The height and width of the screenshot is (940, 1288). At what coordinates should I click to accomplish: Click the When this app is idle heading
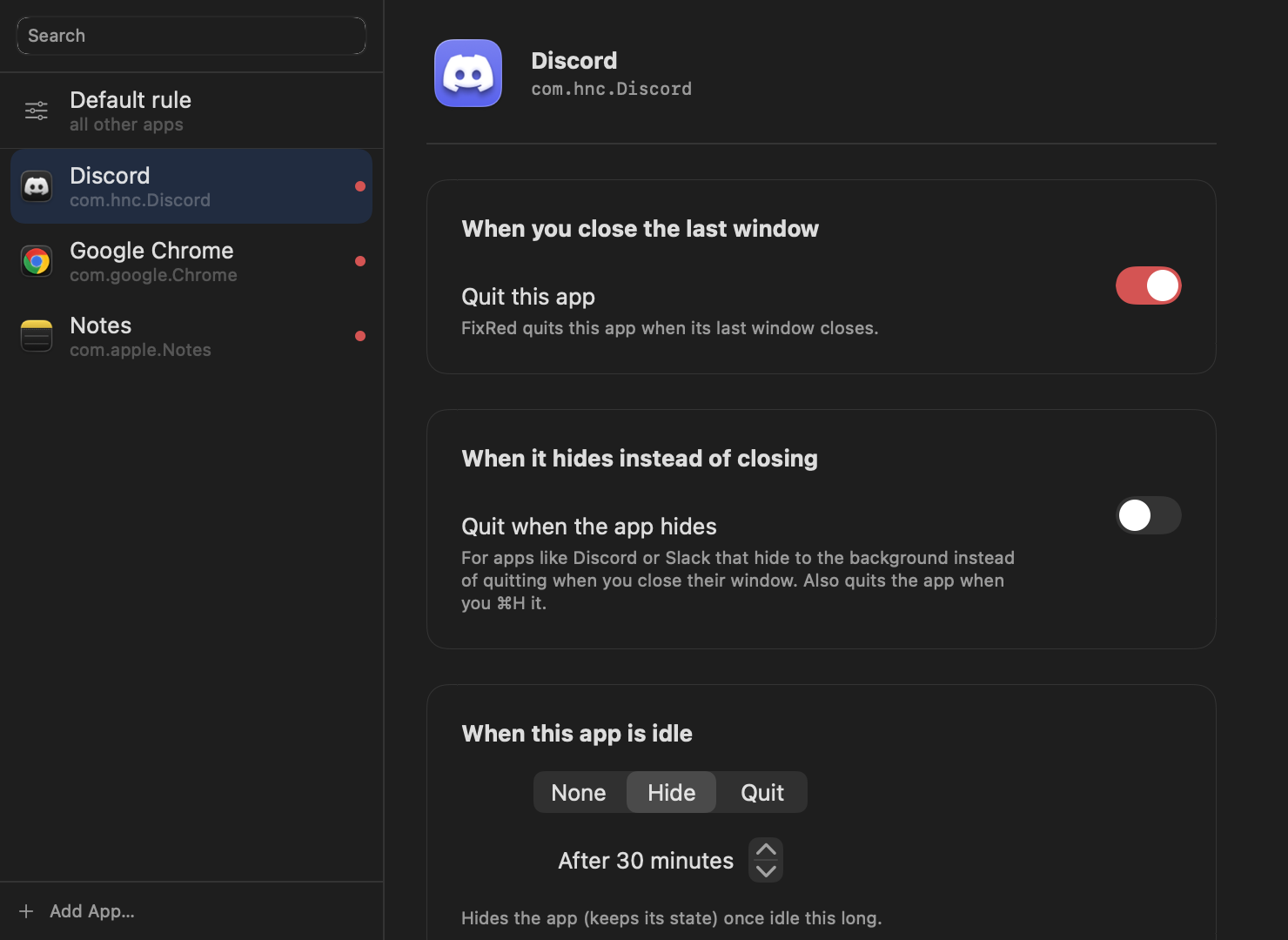(x=577, y=734)
